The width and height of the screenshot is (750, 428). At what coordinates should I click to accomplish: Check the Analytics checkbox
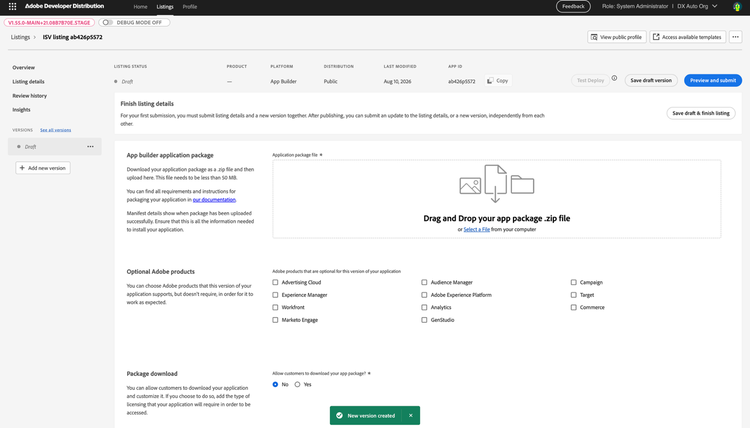pyautogui.click(x=424, y=307)
